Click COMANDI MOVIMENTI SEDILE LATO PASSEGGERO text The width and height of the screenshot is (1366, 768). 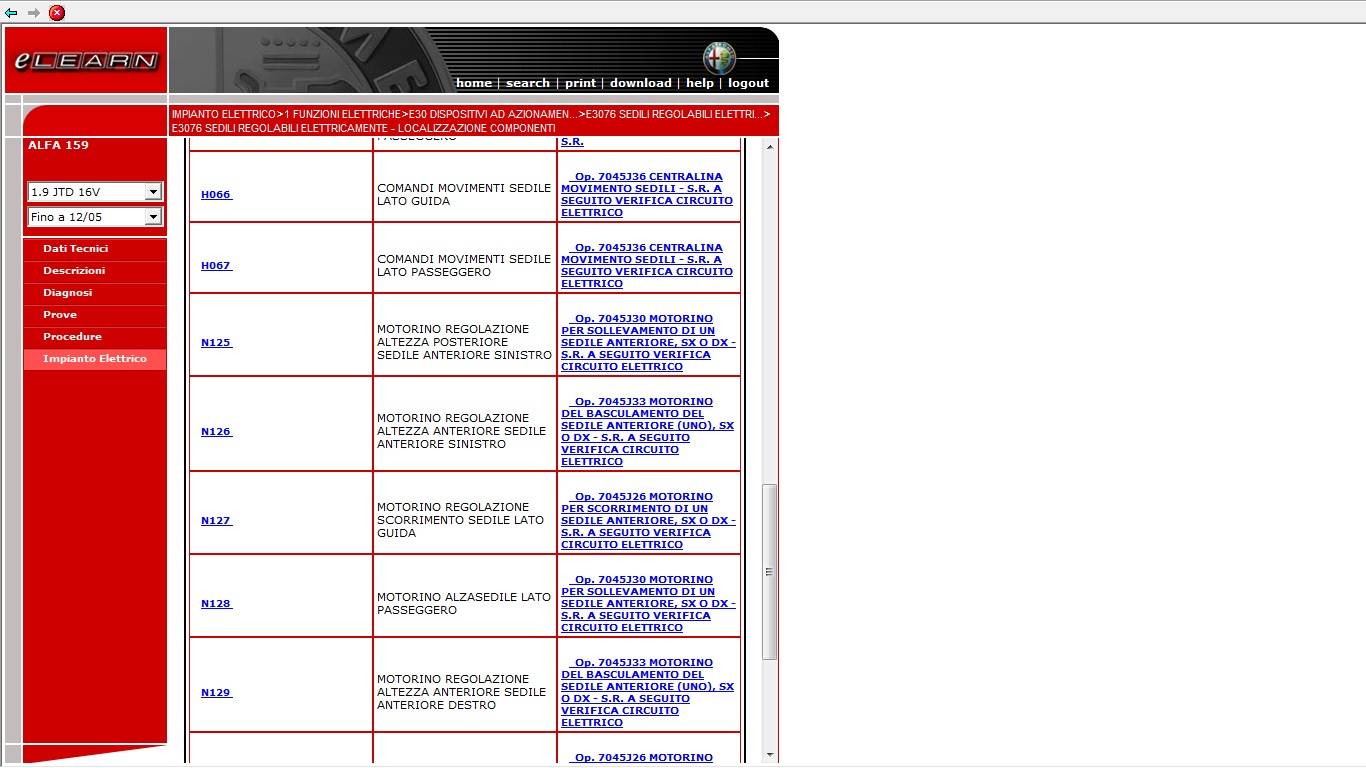pos(464,265)
